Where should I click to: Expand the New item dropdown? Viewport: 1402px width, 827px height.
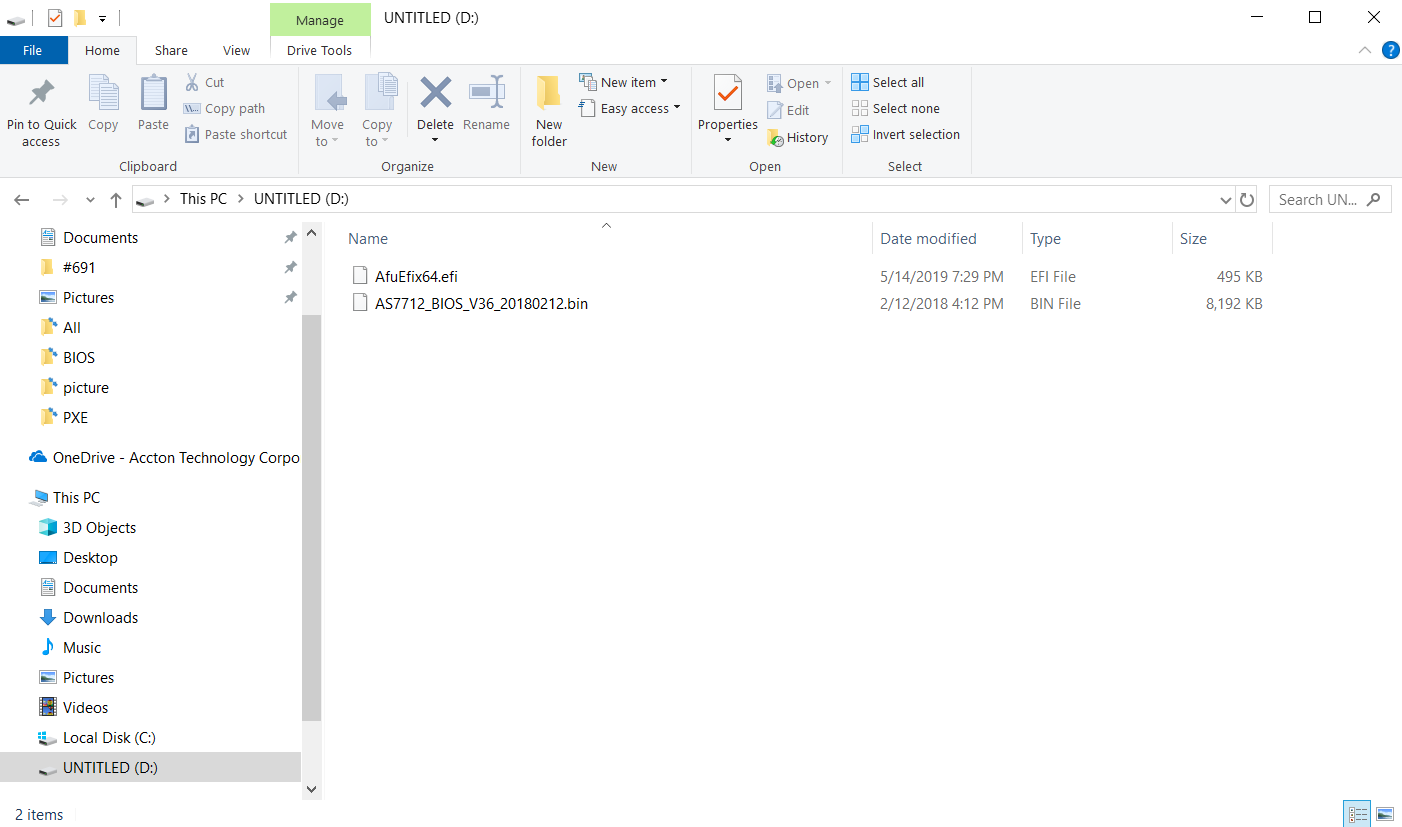(664, 82)
